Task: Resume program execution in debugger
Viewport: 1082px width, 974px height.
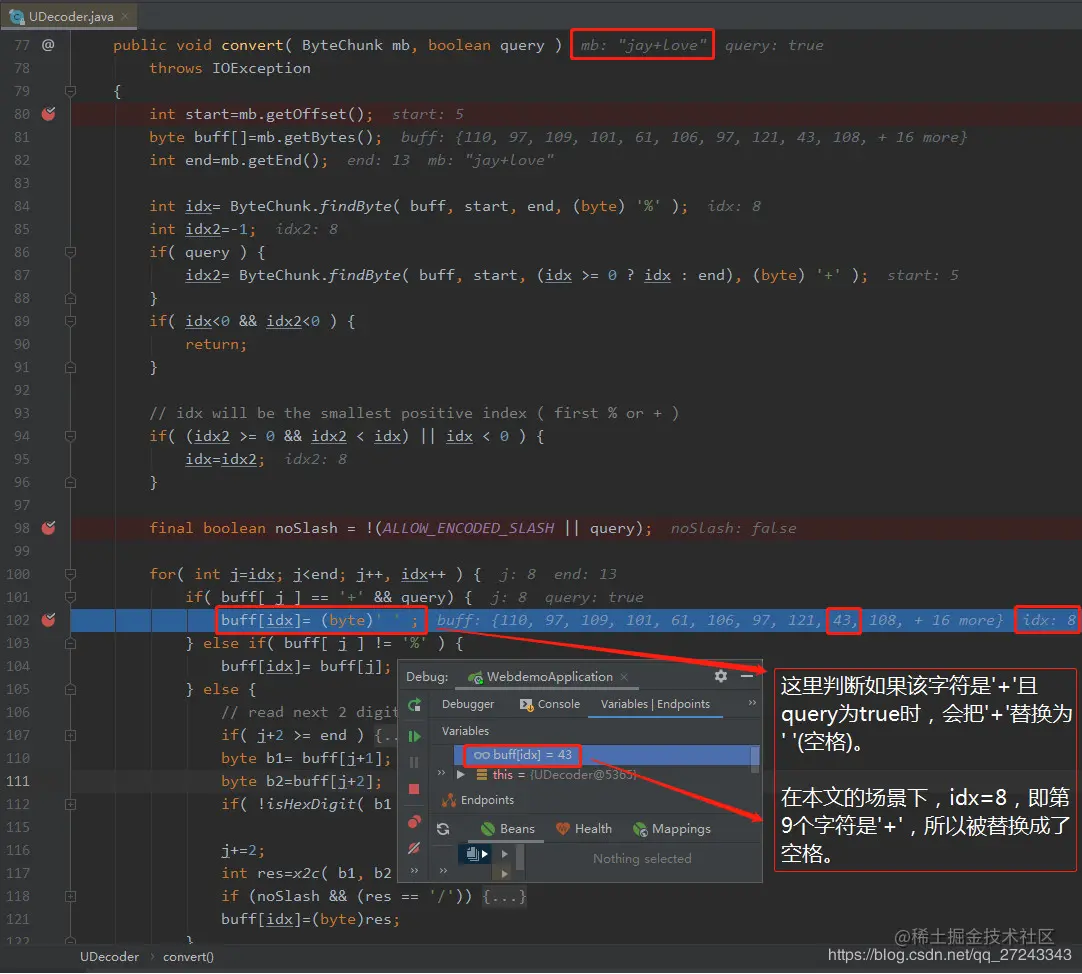Action: tap(414, 737)
